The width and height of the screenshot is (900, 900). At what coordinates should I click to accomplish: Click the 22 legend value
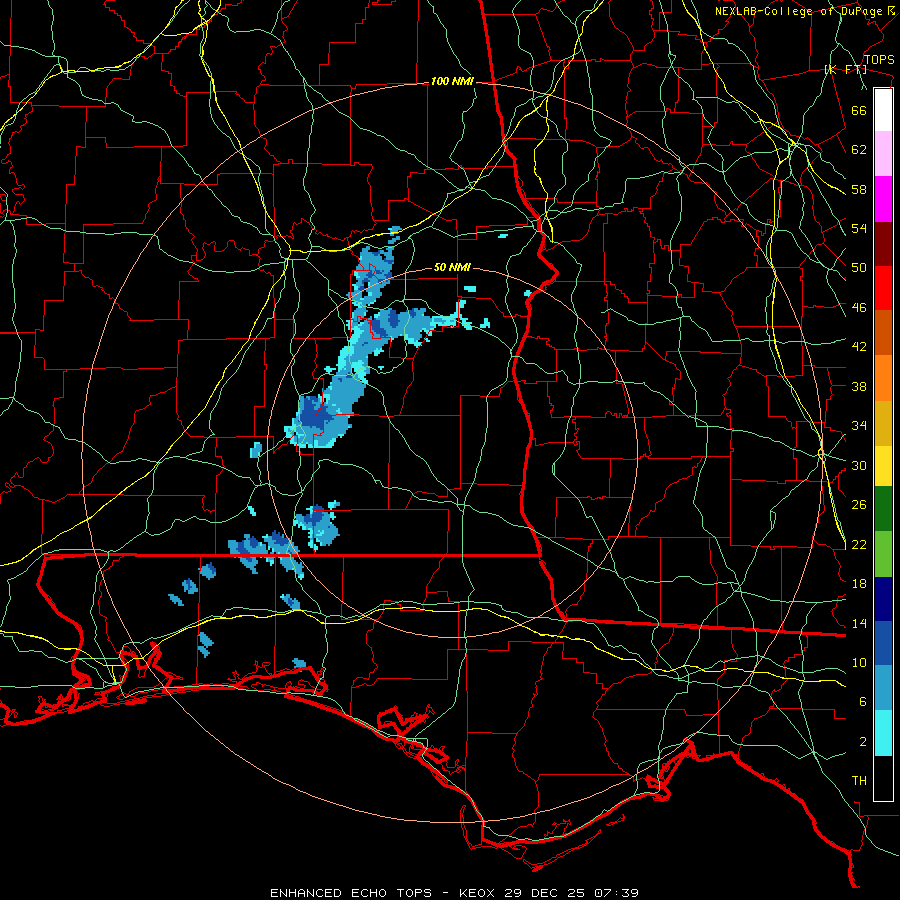pos(859,544)
